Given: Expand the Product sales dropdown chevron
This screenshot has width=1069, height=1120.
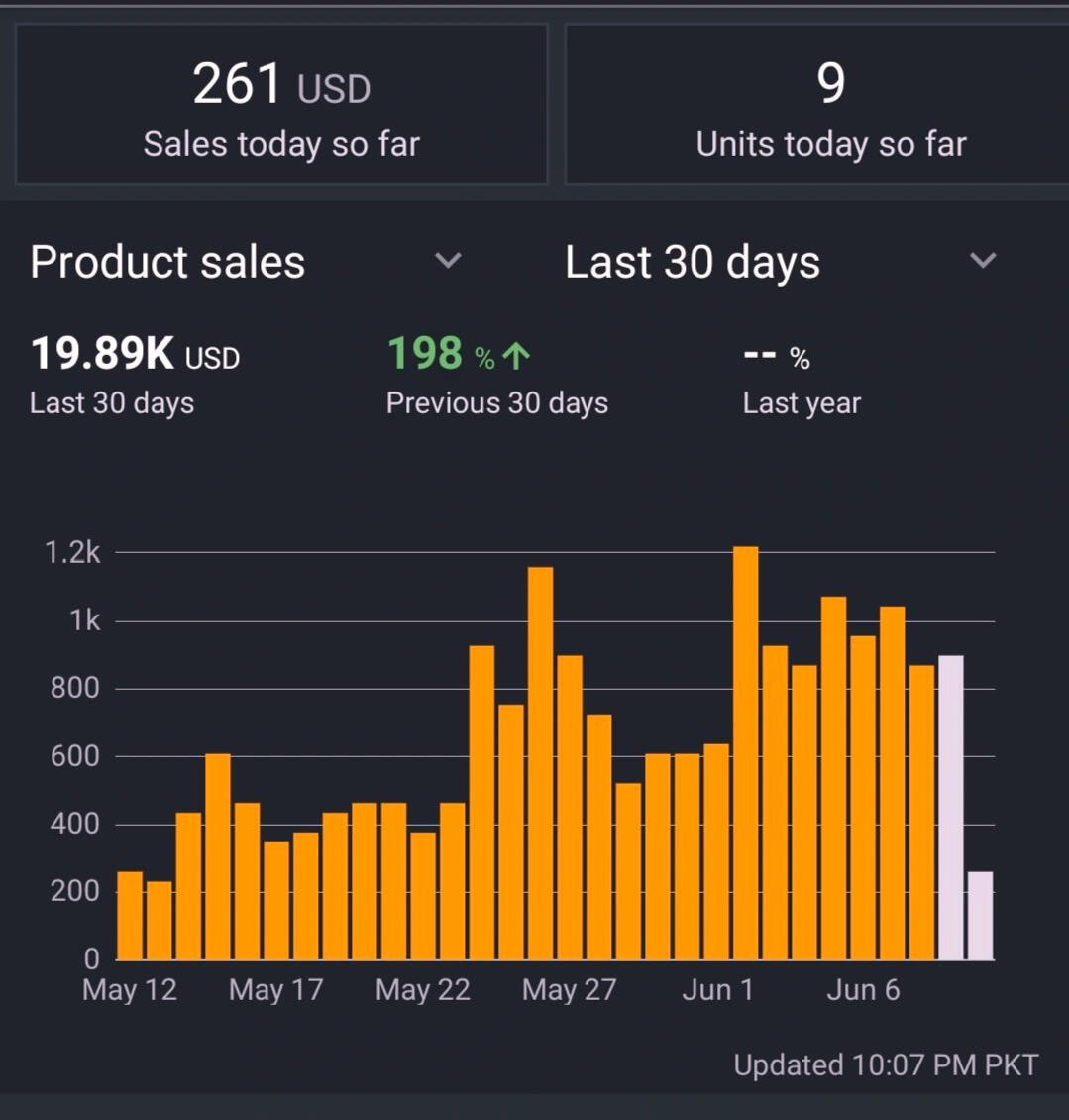Looking at the screenshot, I should 448,261.
